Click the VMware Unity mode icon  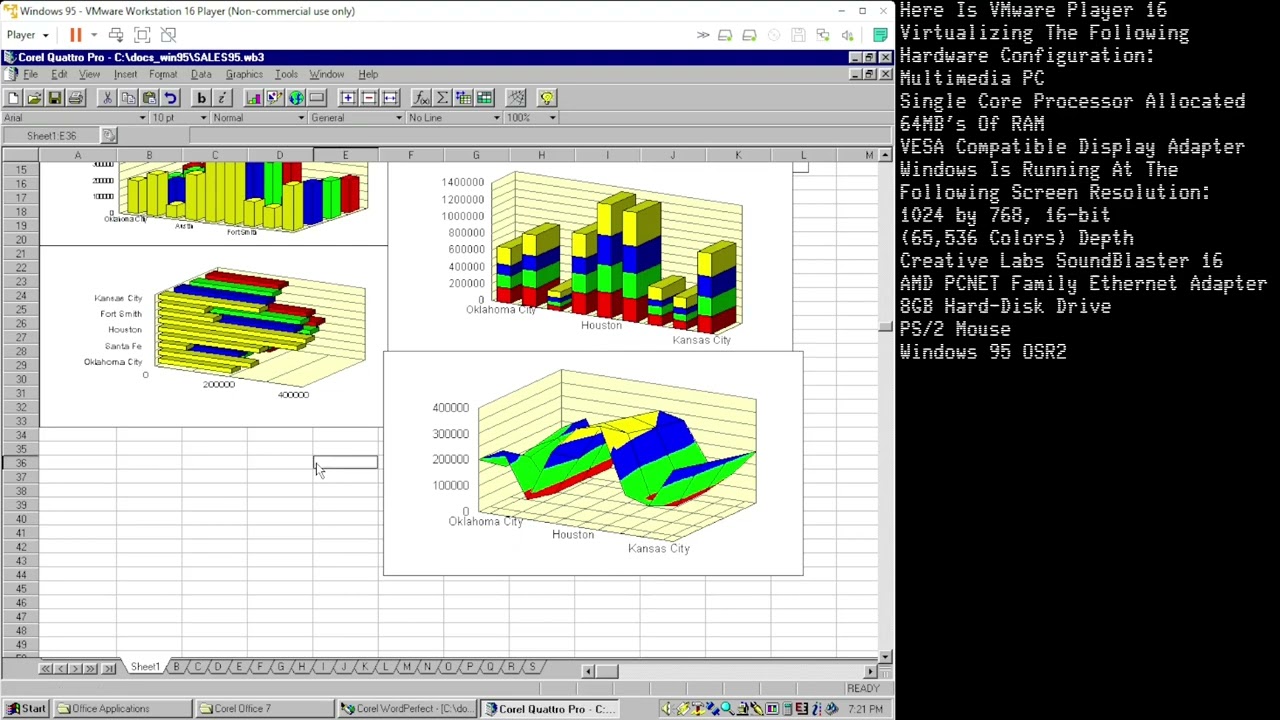click(168, 36)
